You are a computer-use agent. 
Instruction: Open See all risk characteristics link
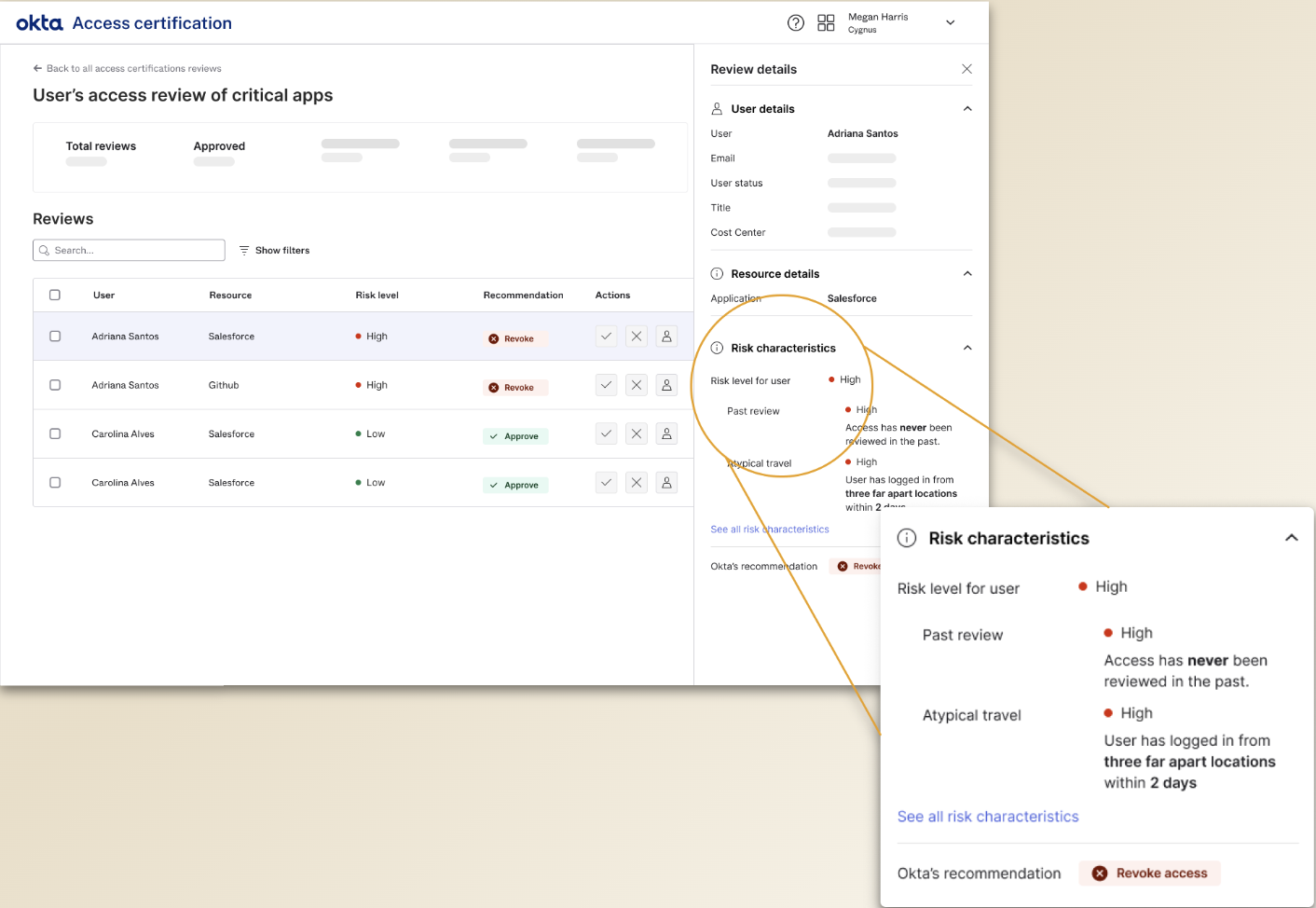coord(987,817)
